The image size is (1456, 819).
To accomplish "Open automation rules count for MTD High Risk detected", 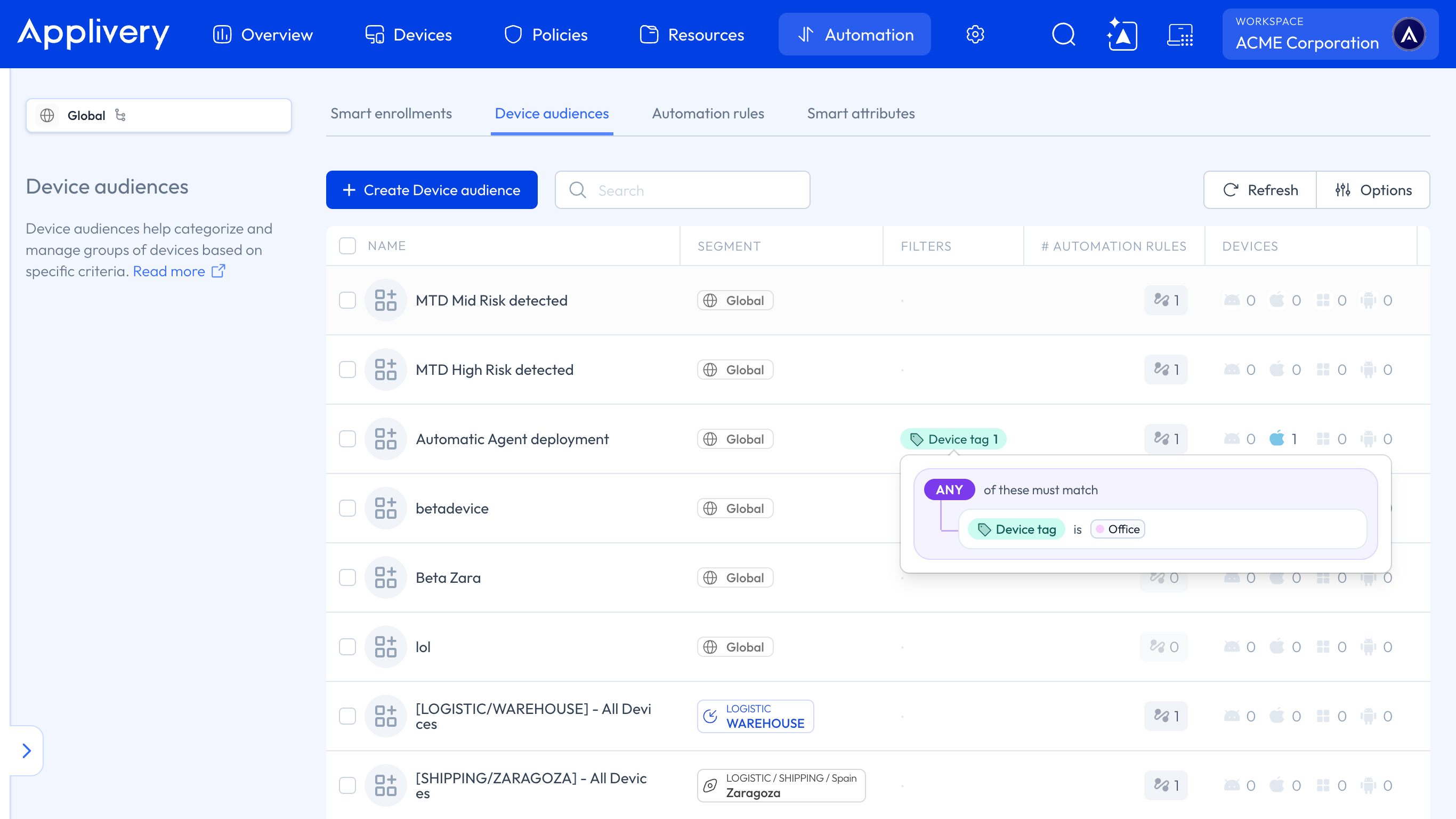I will pos(1166,370).
